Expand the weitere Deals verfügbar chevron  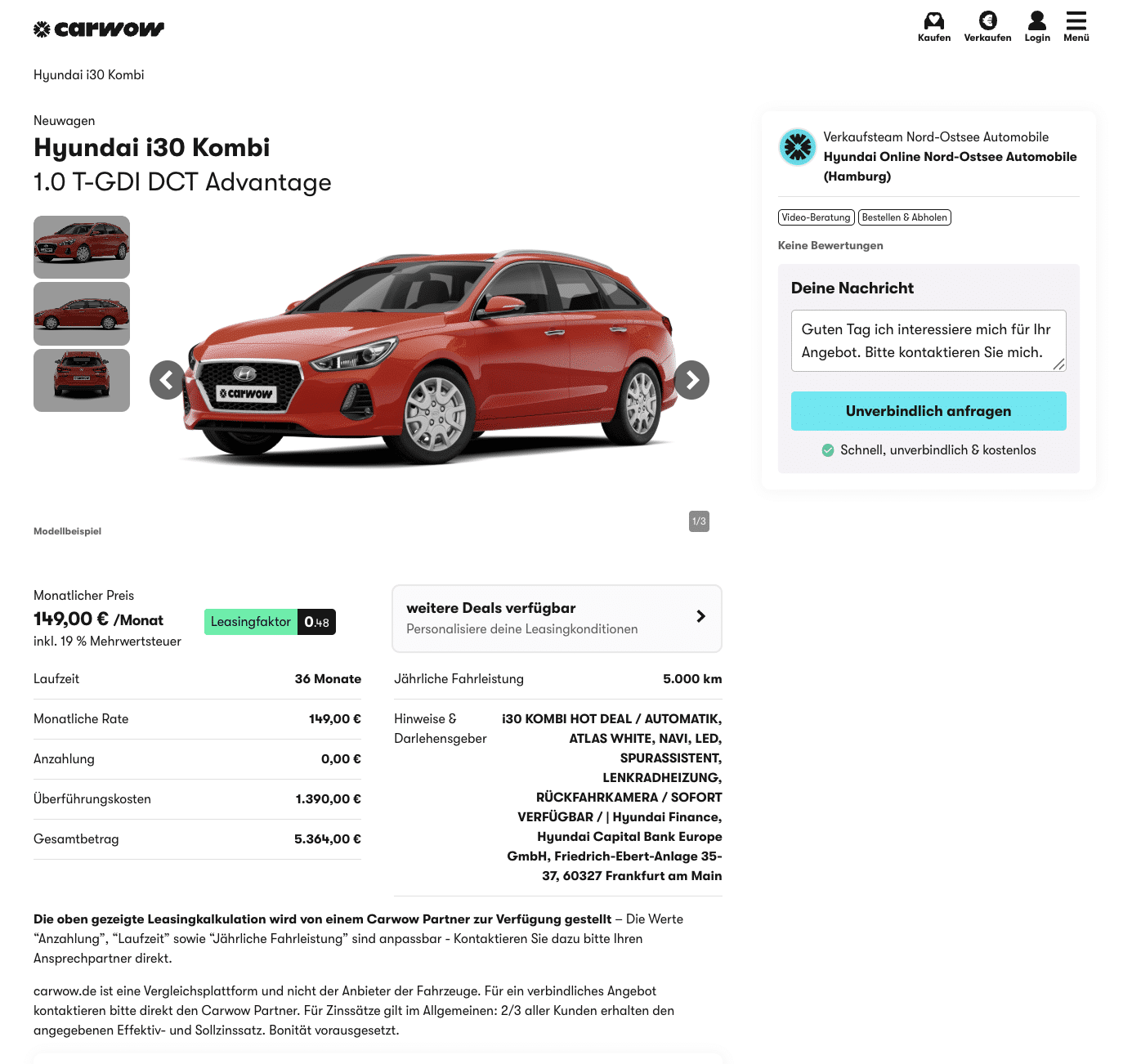(x=700, y=616)
